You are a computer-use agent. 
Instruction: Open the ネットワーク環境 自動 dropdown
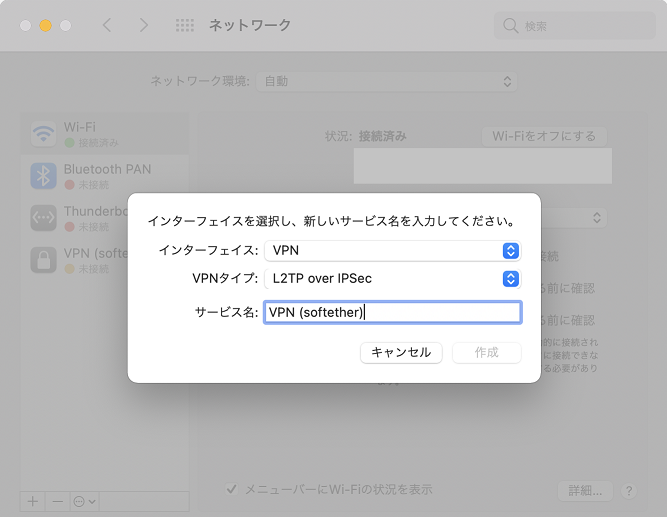(x=386, y=81)
